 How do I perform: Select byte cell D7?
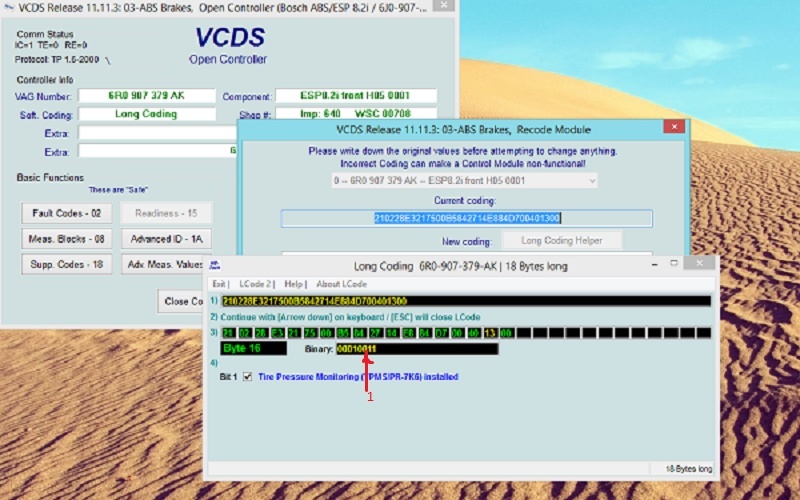(x=441, y=333)
